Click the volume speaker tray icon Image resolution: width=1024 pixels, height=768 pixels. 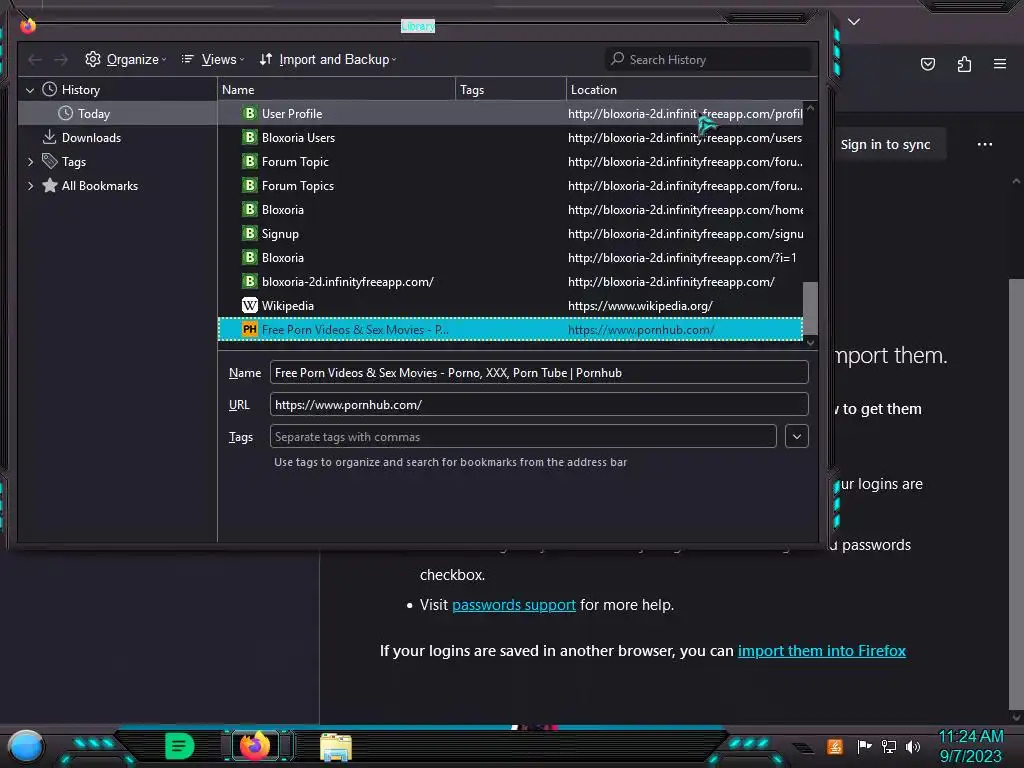(x=913, y=746)
